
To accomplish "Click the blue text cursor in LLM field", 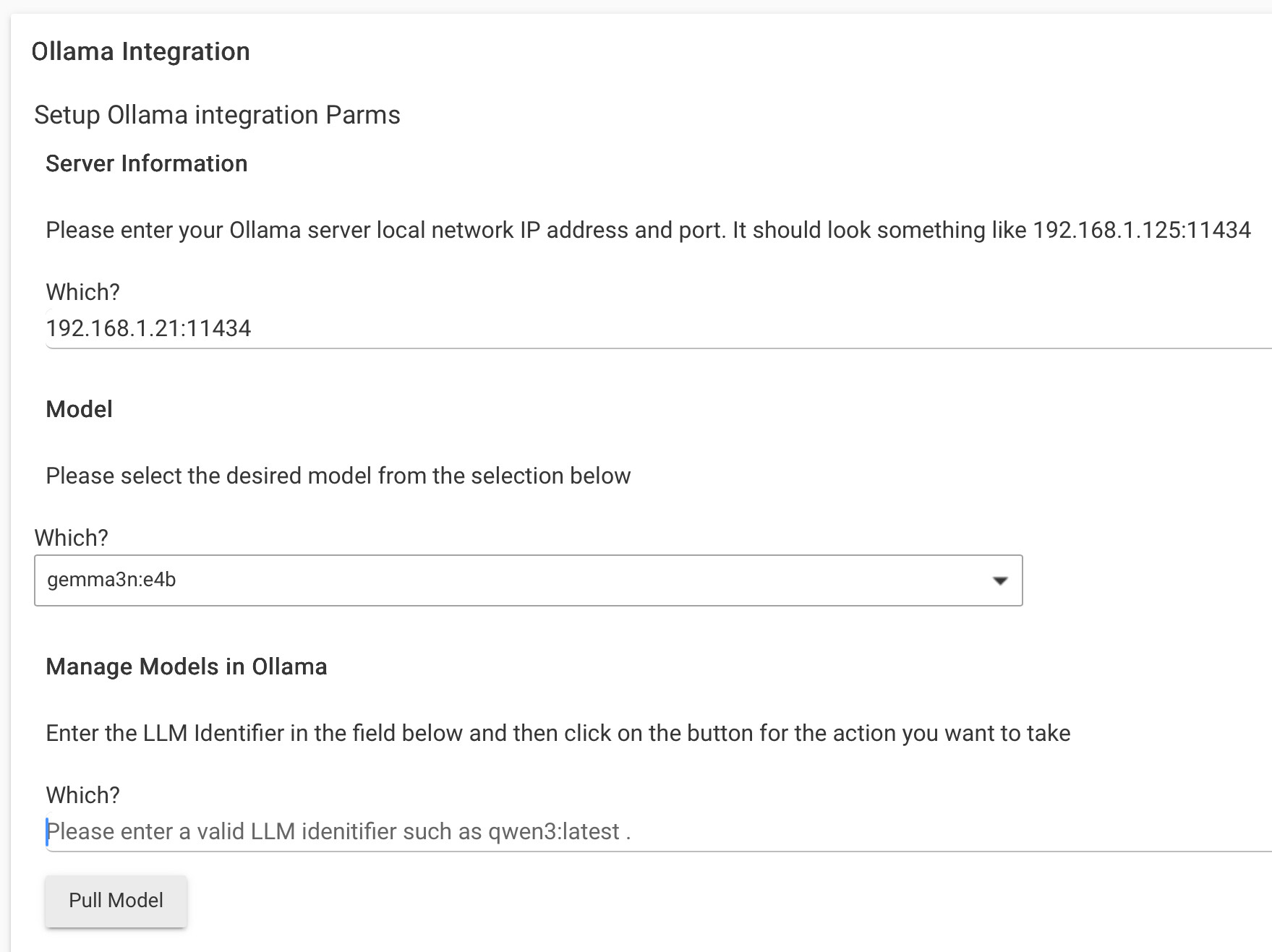I will (47, 832).
